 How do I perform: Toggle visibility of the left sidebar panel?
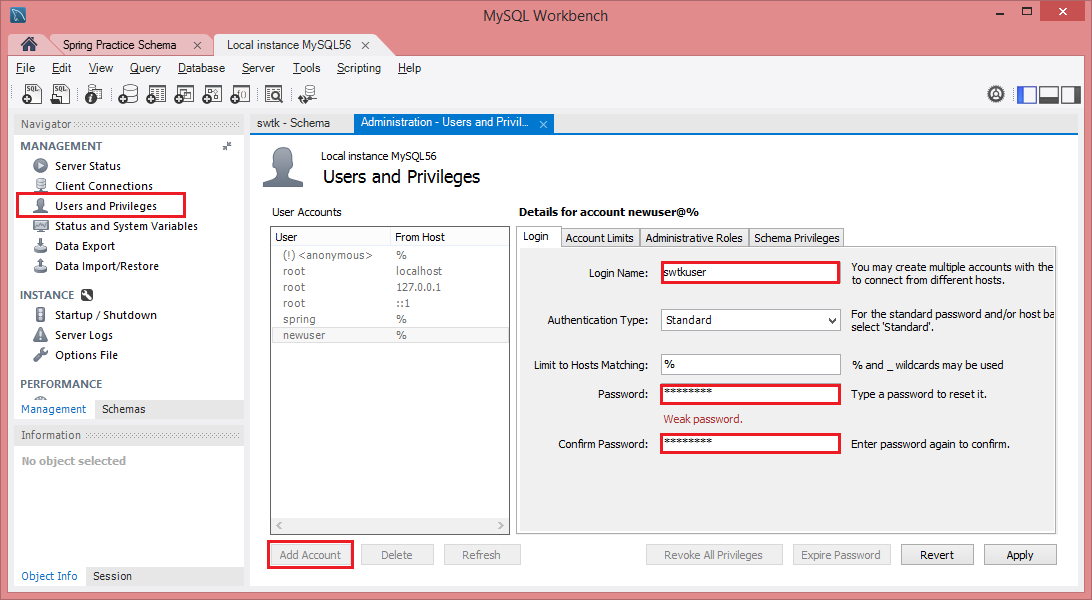pyautogui.click(x=1026, y=93)
